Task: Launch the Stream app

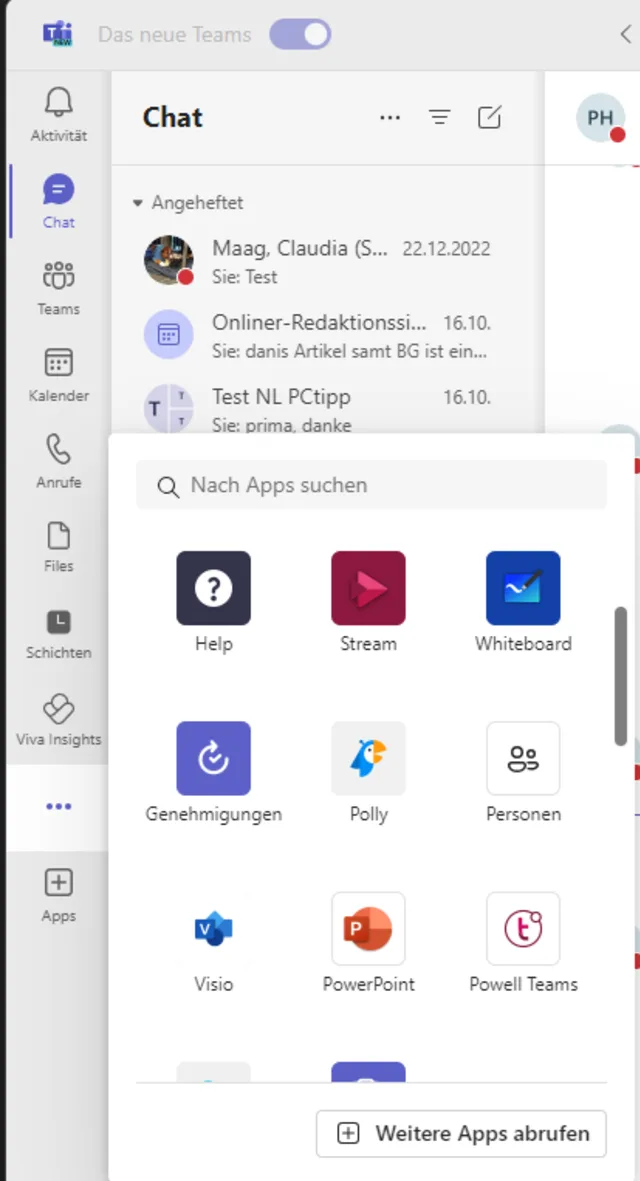Action: (x=368, y=601)
